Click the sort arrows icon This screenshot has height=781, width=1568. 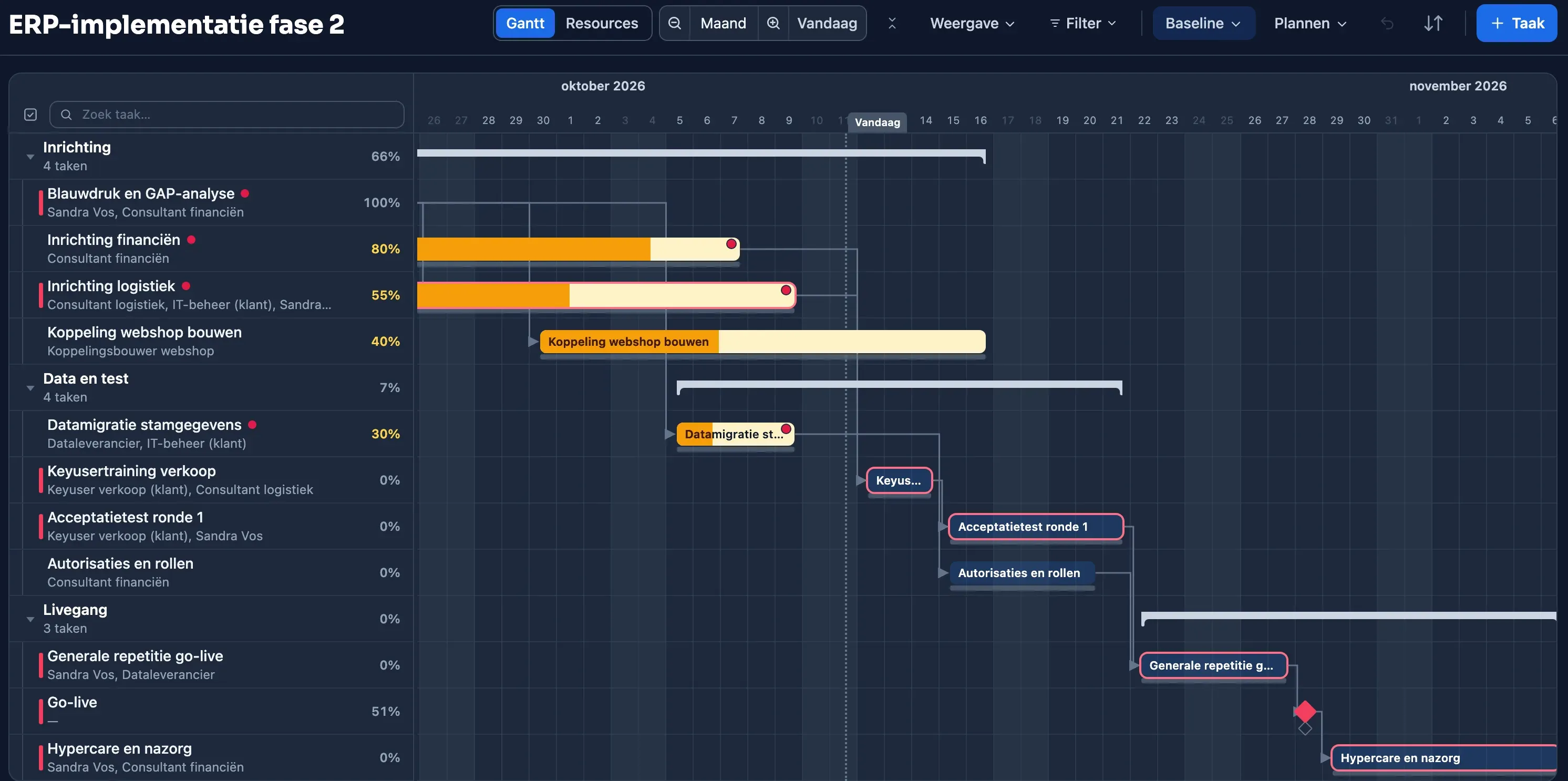(1433, 23)
